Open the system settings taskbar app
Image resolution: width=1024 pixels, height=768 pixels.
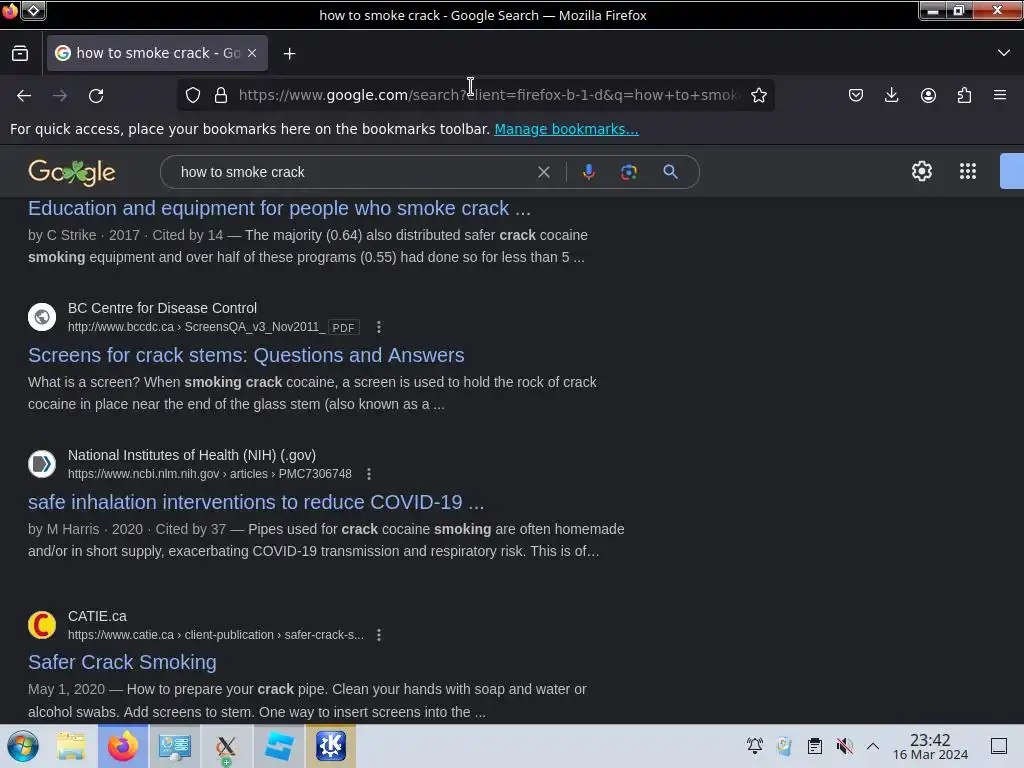tap(174, 746)
